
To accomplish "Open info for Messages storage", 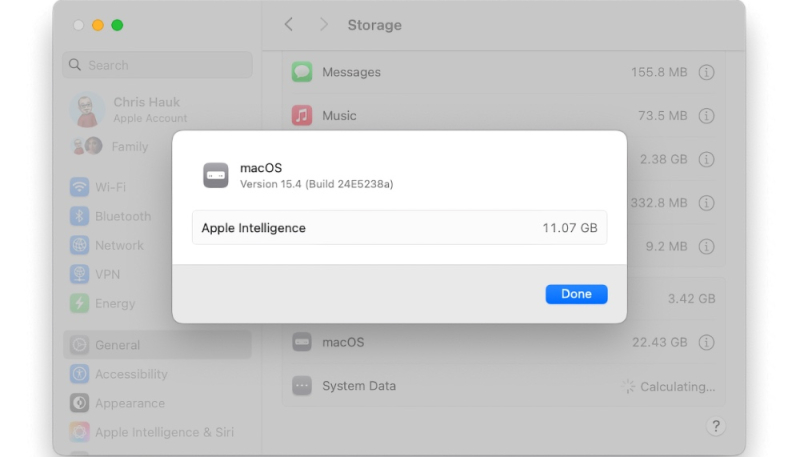I will [706, 72].
